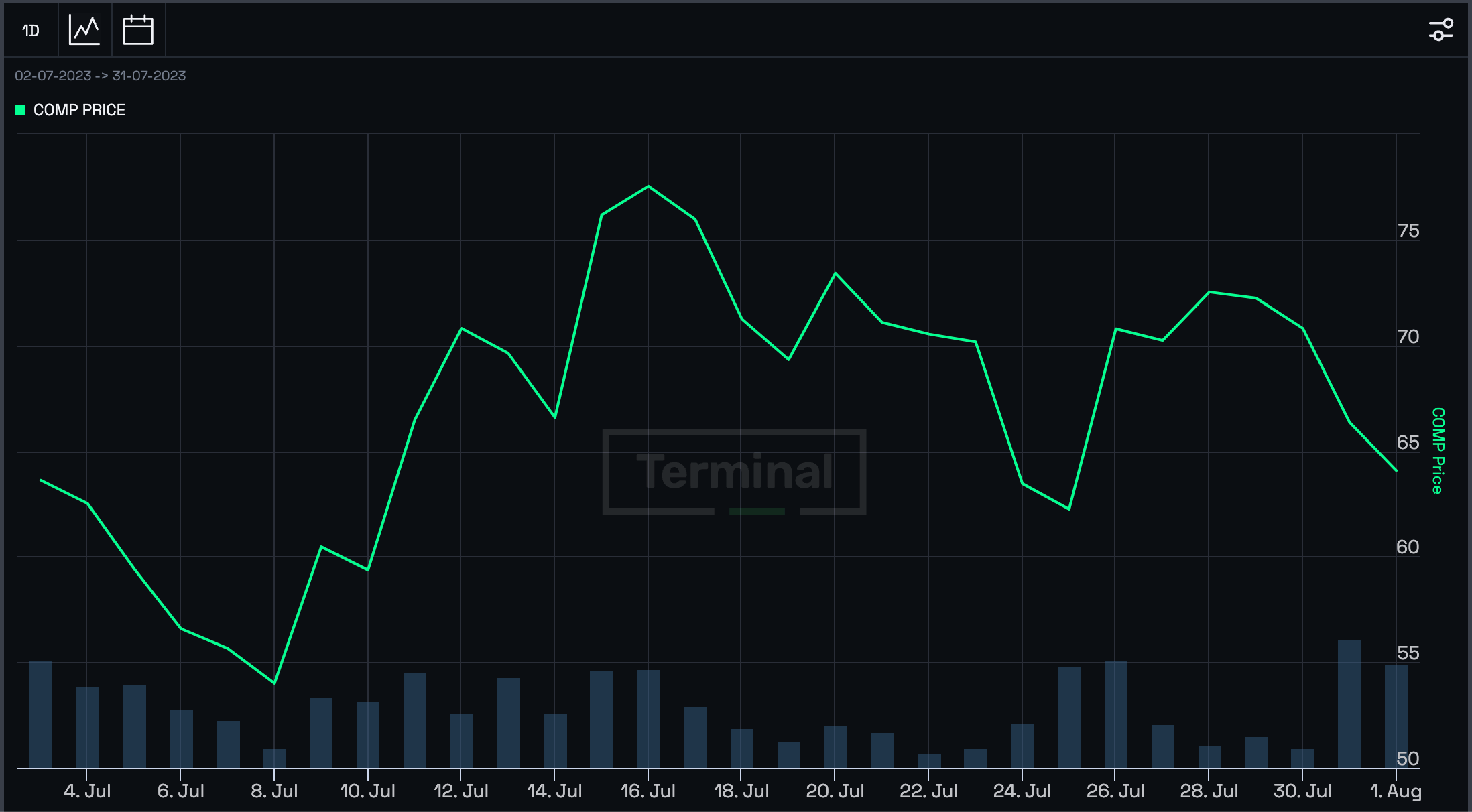Screen dimensions: 1472x812
Task: Toggle the COMP PRICE legend series
Action: [x=79, y=110]
